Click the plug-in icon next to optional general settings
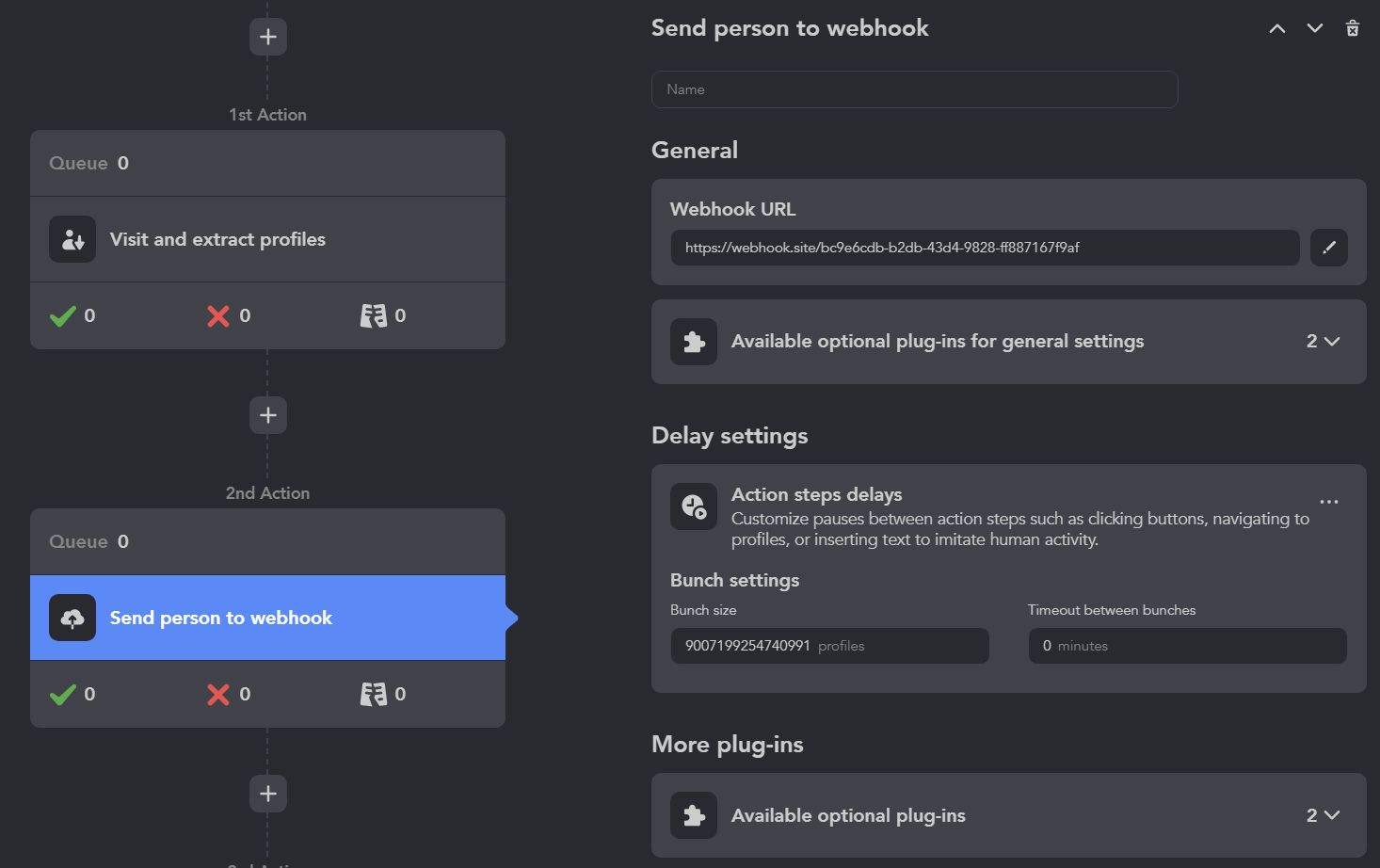Image resolution: width=1380 pixels, height=868 pixels. (x=693, y=341)
